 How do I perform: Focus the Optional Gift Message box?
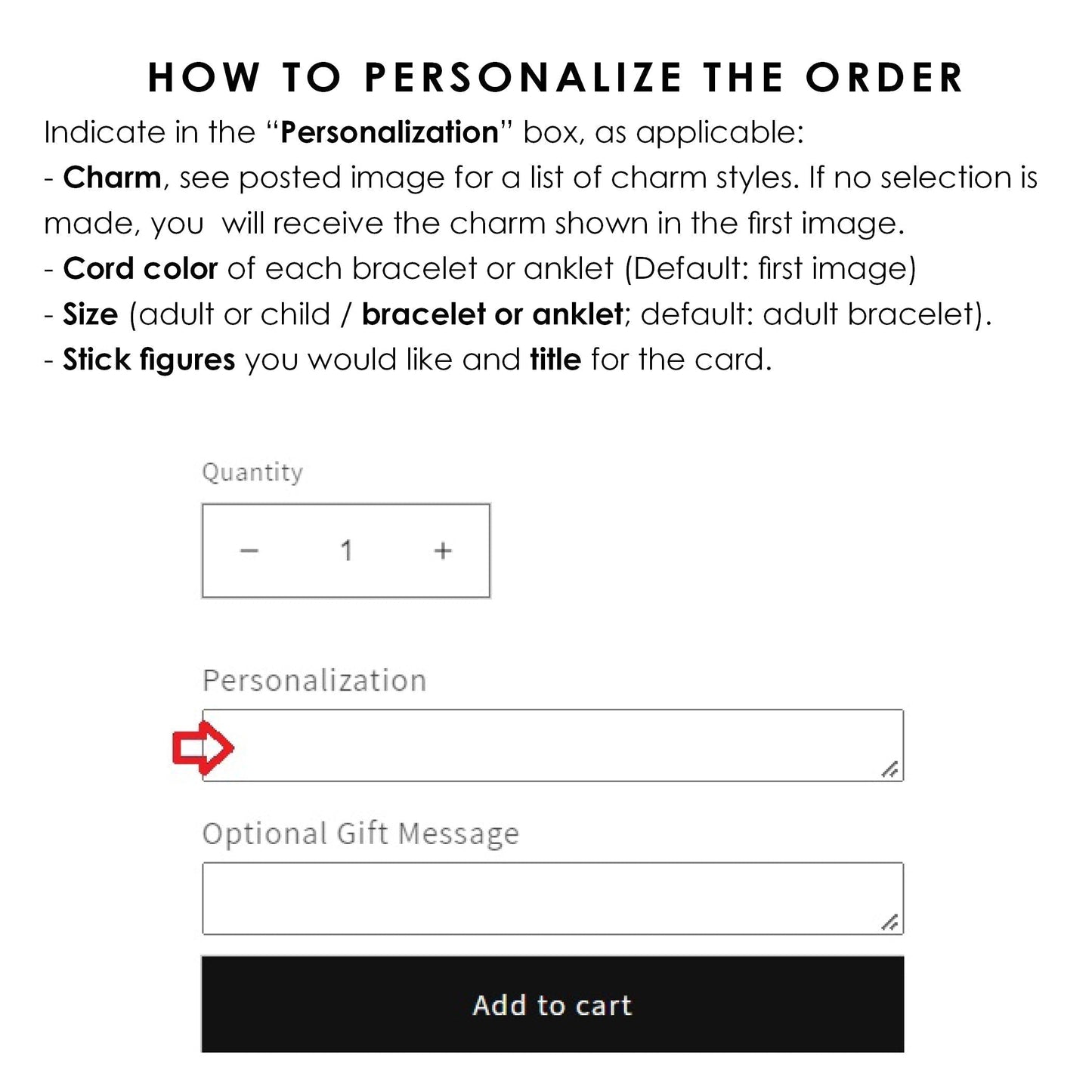[552, 898]
